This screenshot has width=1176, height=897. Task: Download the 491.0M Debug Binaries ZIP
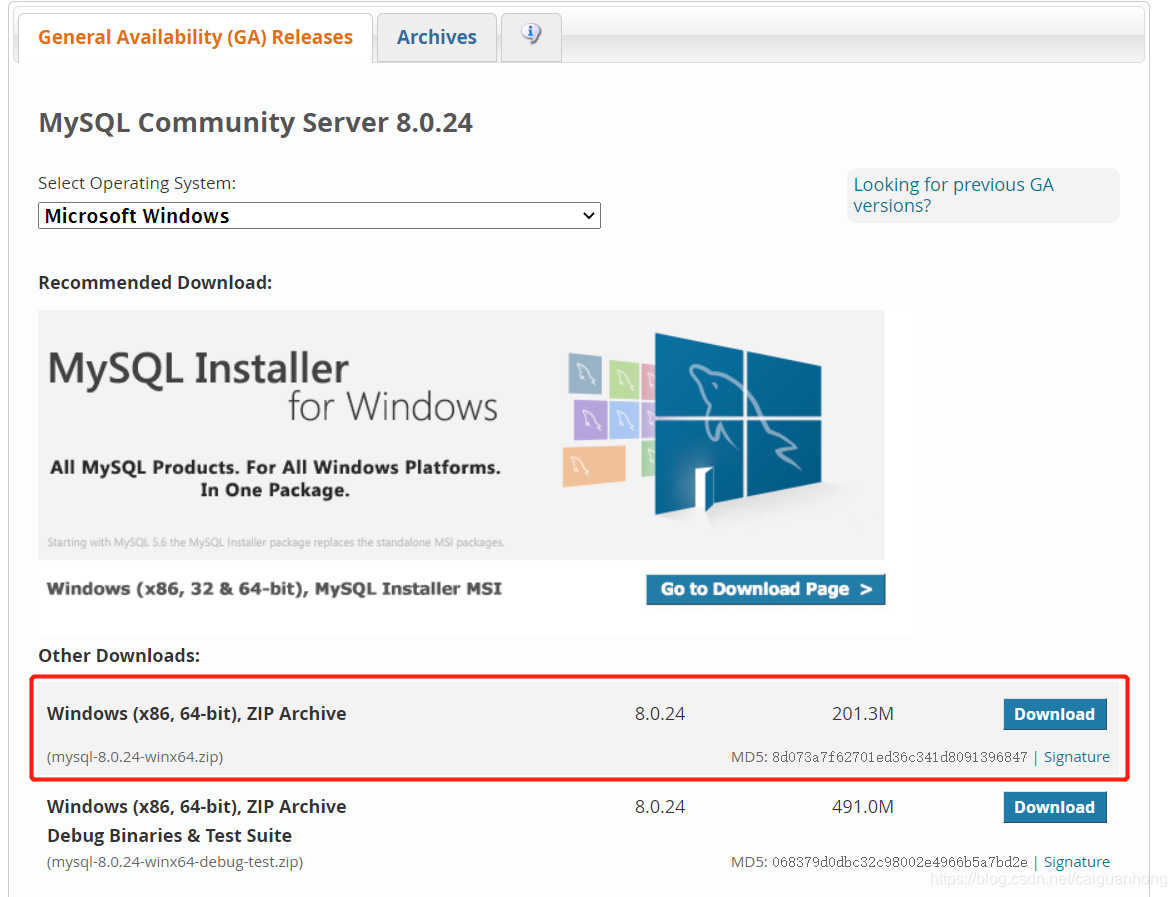pos(1054,807)
